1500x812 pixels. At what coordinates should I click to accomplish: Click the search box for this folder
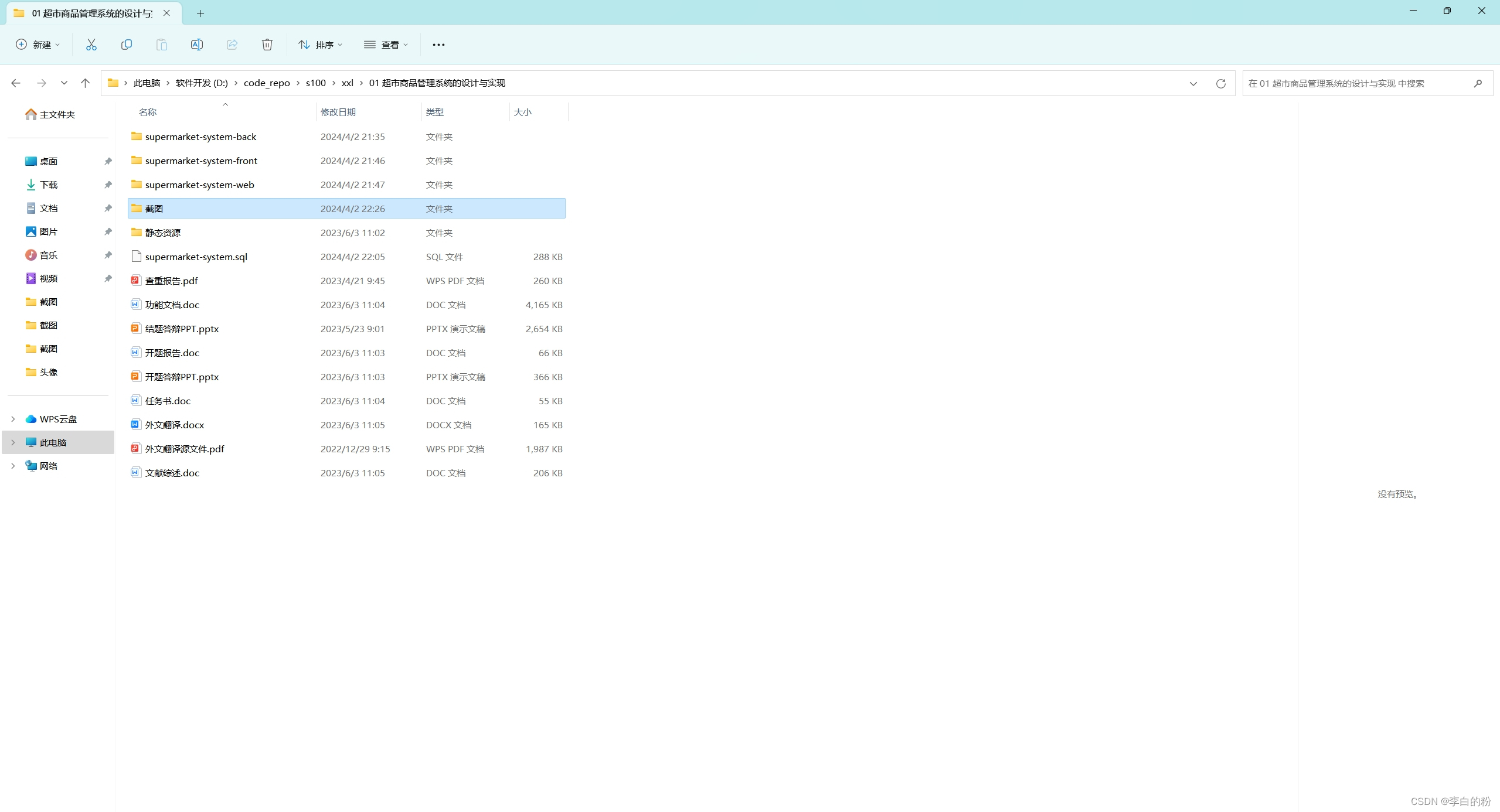[x=1368, y=83]
